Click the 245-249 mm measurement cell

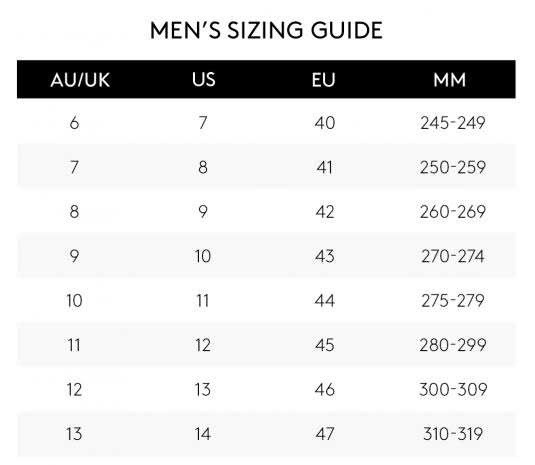coord(453,123)
